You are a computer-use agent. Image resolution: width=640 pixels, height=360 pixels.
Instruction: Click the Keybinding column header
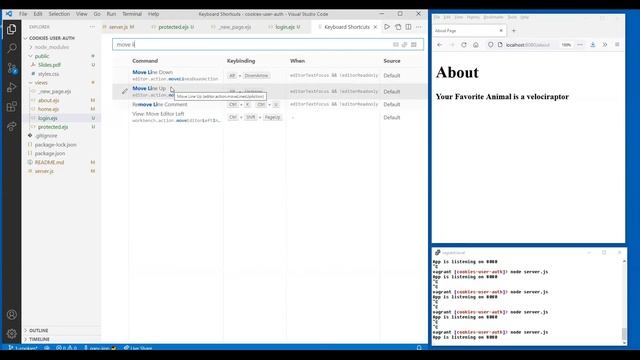(241, 61)
